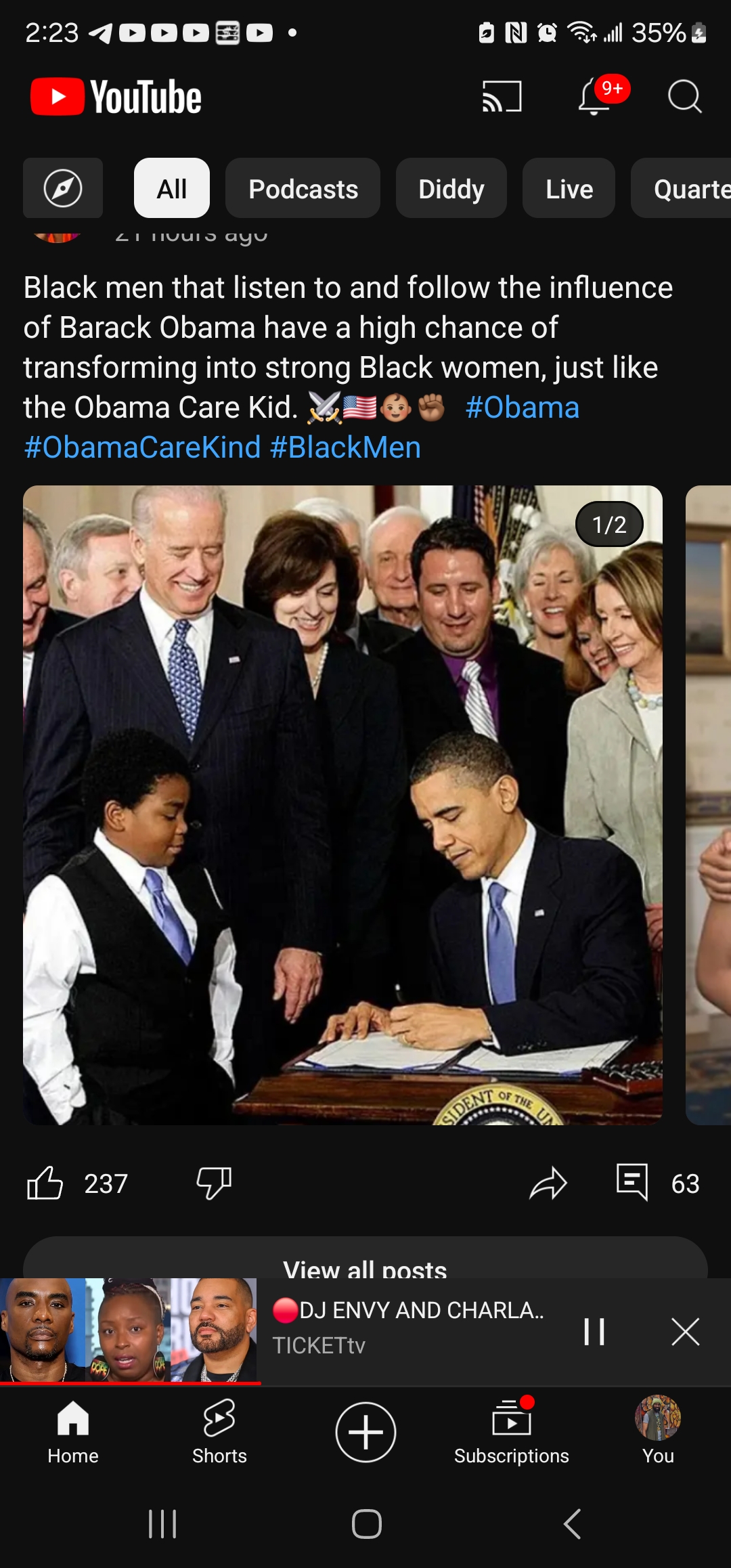Image resolution: width=731 pixels, height=1568 pixels.
Task: Tap the #Obama hashtag link
Action: click(522, 408)
